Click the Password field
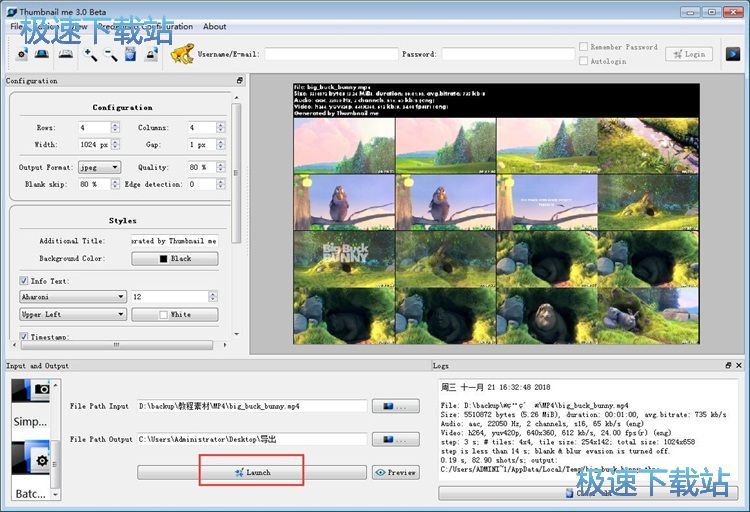The image size is (750, 512). [508, 54]
